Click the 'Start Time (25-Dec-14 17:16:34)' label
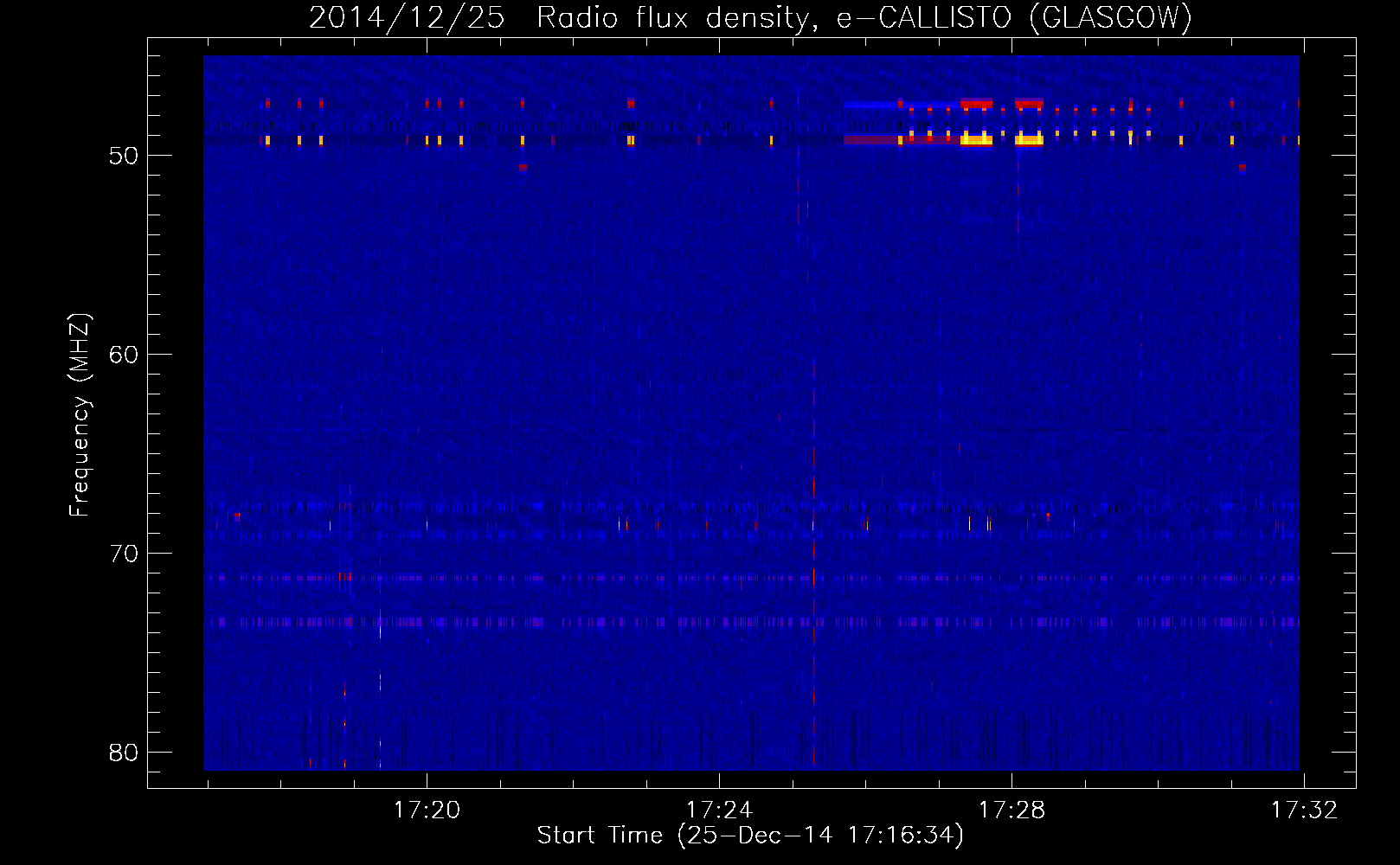 (x=750, y=836)
